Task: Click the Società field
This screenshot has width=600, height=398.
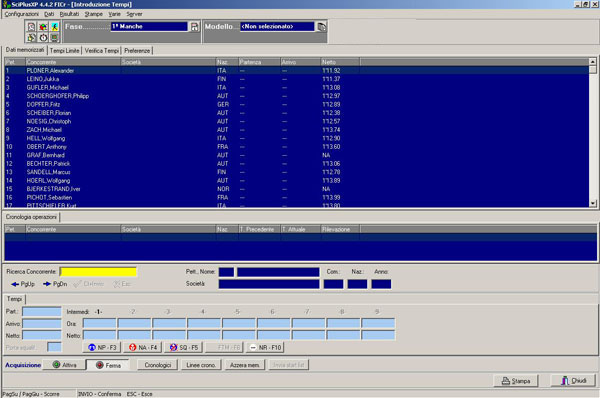Action: click(x=269, y=284)
